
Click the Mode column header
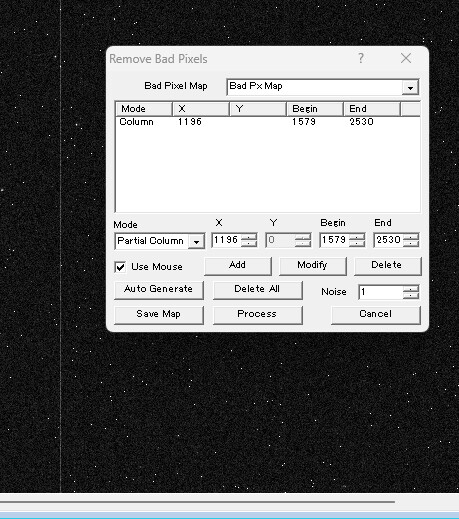pyautogui.click(x=144, y=109)
